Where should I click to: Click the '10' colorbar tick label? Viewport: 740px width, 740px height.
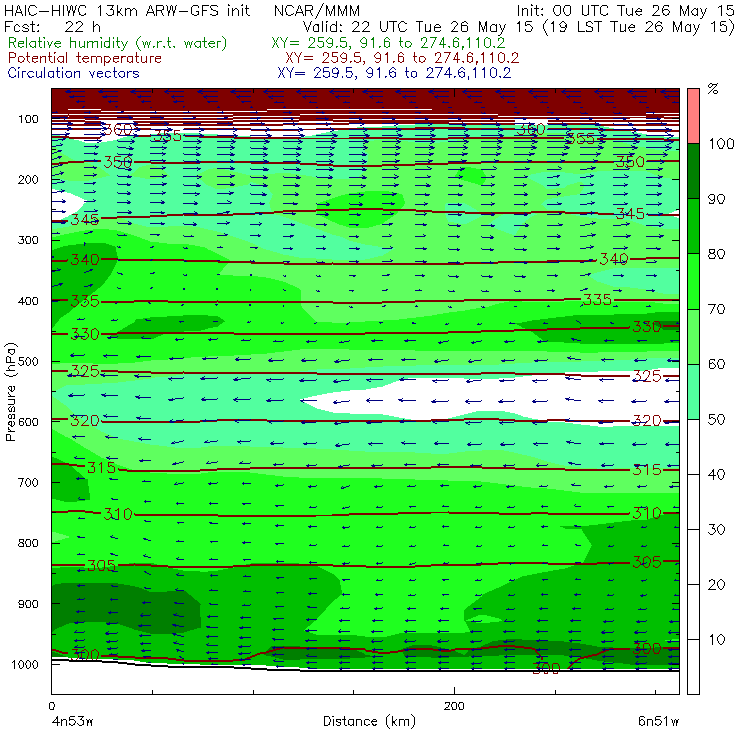pos(716,639)
